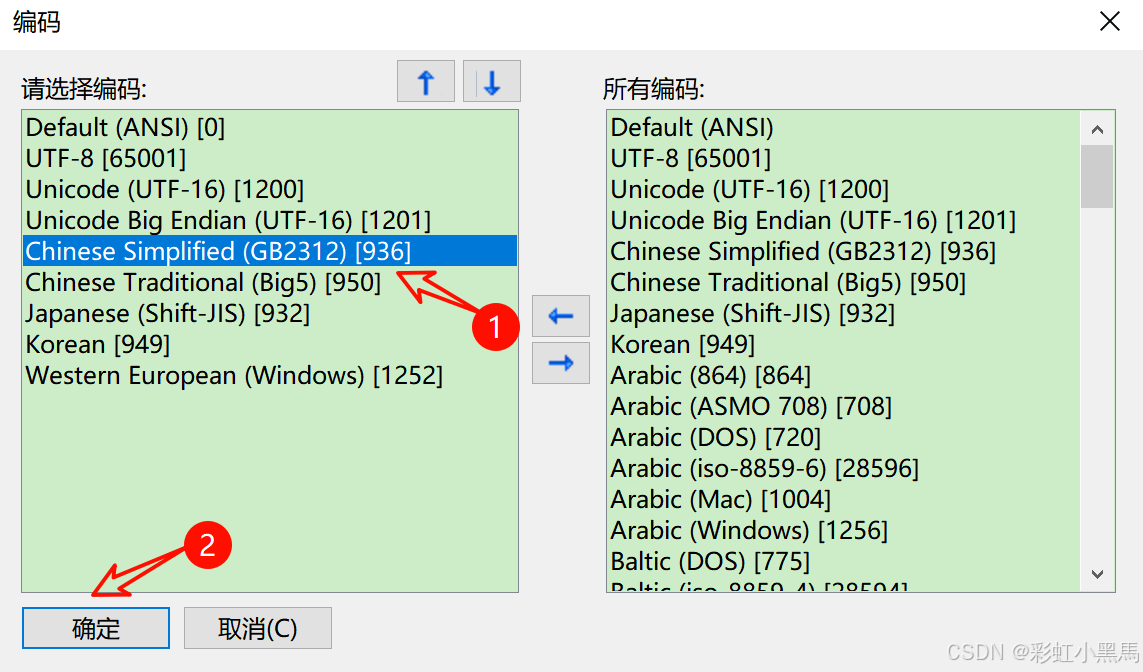1143x672 pixels.
Task: Click the right arrow to remove an encoding
Action: point(560,362)
